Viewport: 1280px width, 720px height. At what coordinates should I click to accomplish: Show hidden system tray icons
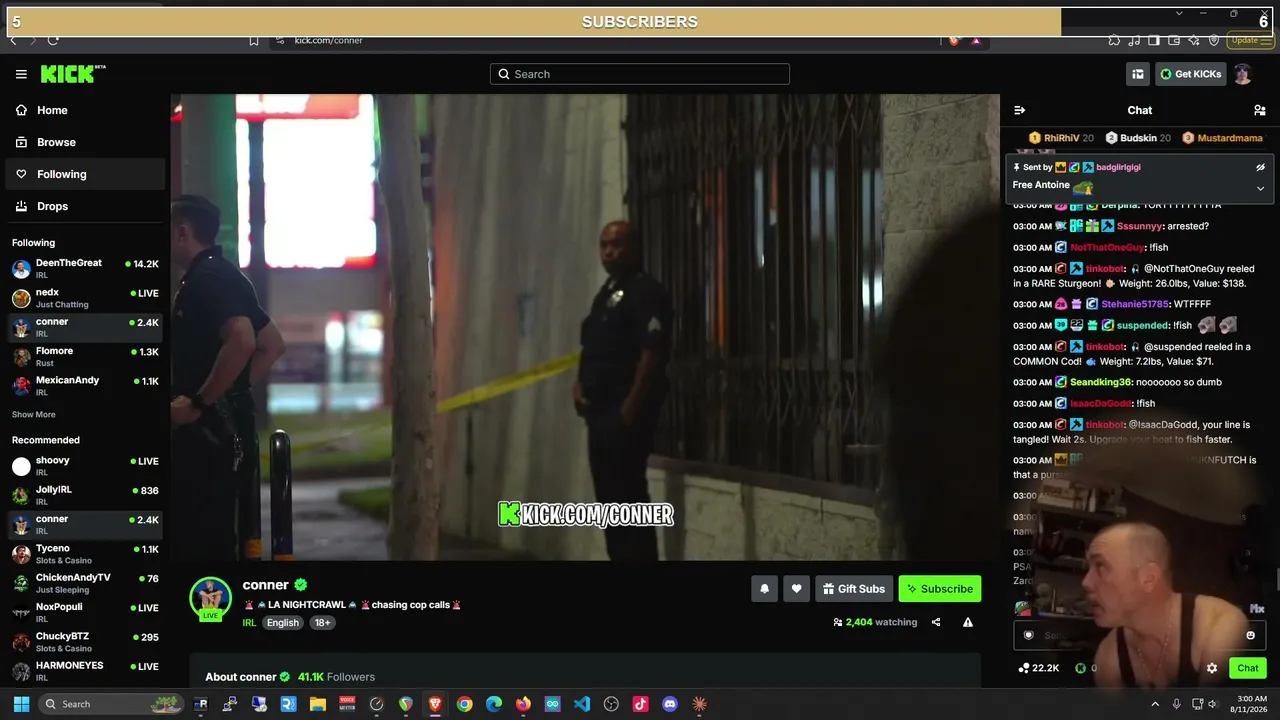(1155, 704)
